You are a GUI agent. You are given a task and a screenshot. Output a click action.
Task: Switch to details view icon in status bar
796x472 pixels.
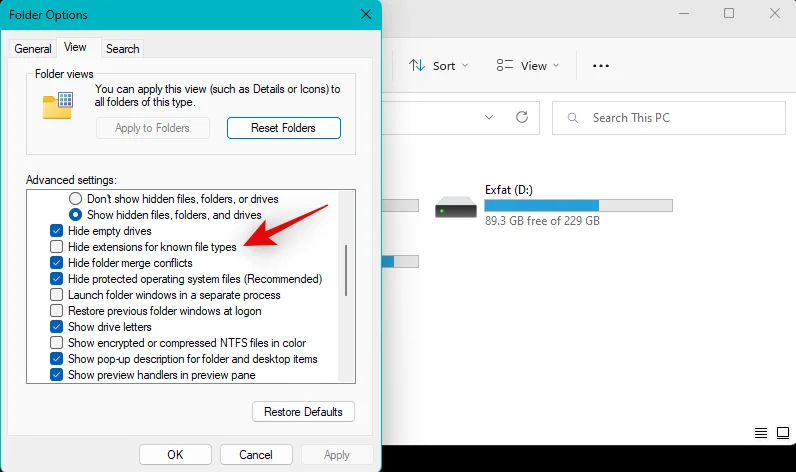tap(760, 433)
